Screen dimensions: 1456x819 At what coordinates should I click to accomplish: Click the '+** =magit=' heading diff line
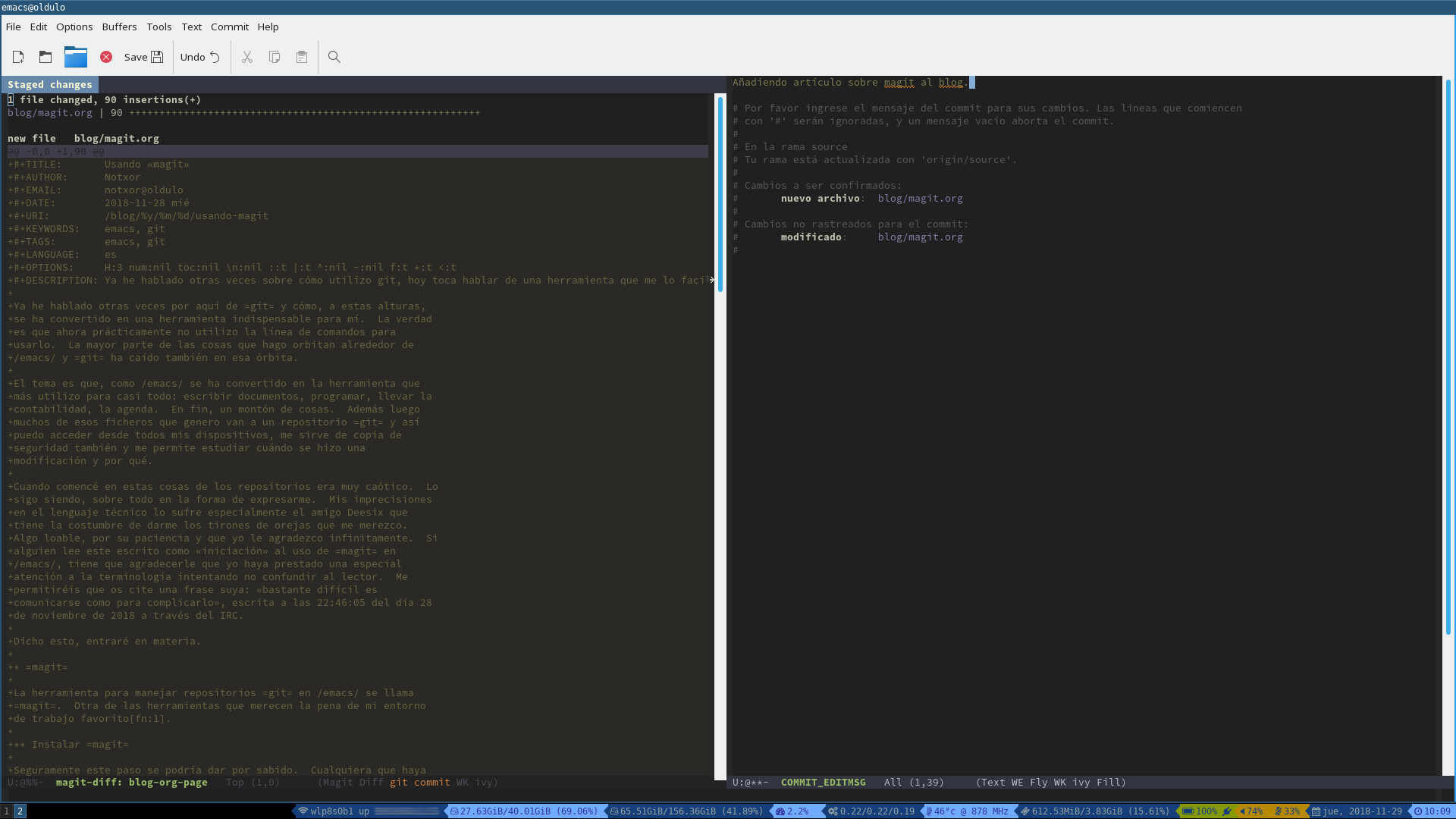(38, 667)
